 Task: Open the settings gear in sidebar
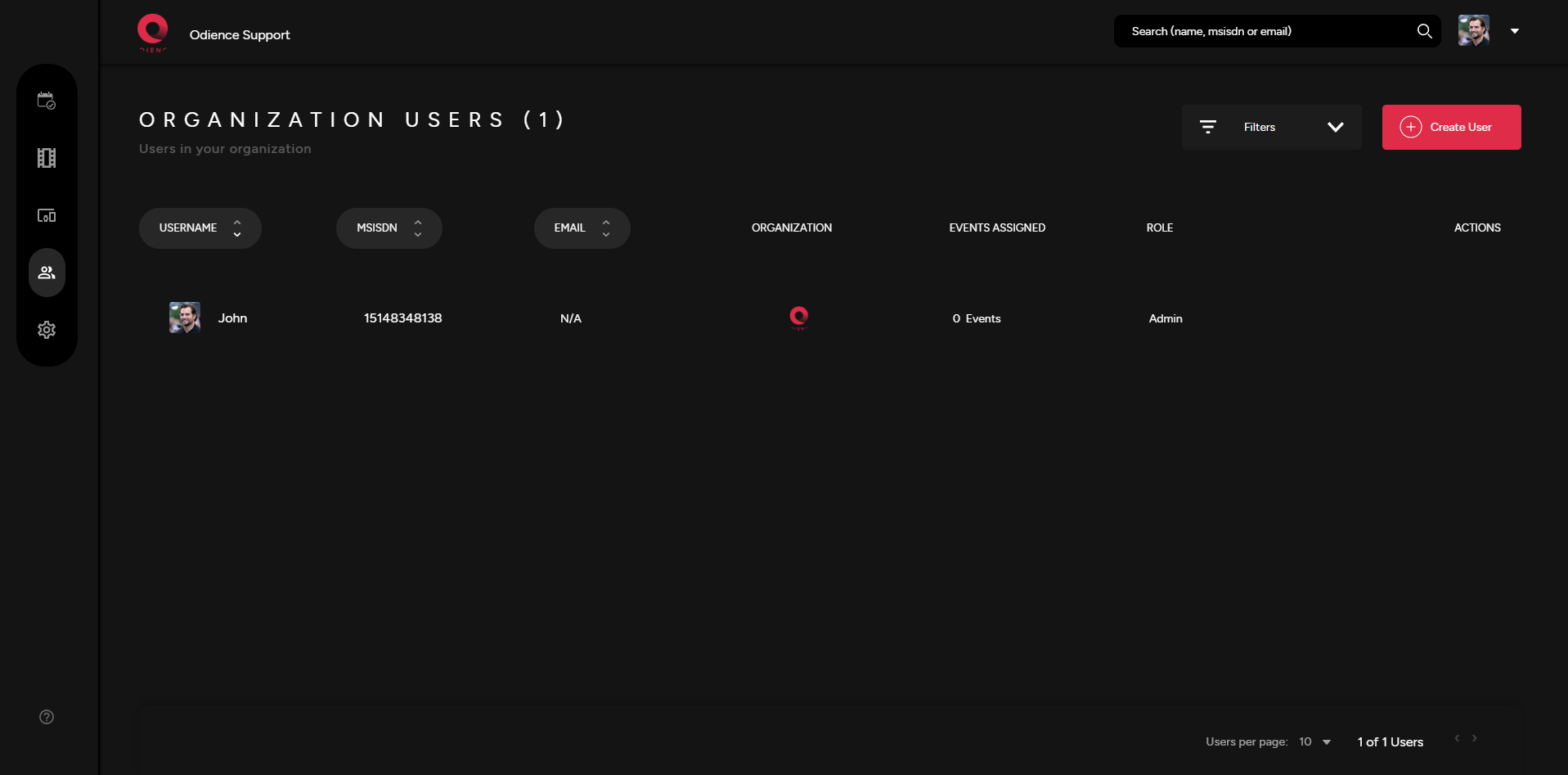pyautogui.click(x=47, y=330)
